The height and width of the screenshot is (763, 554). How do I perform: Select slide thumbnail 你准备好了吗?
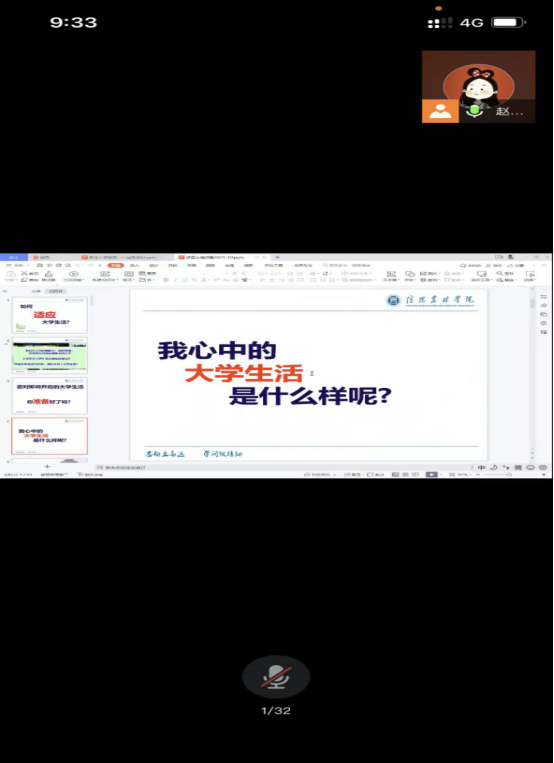point(50,396)
